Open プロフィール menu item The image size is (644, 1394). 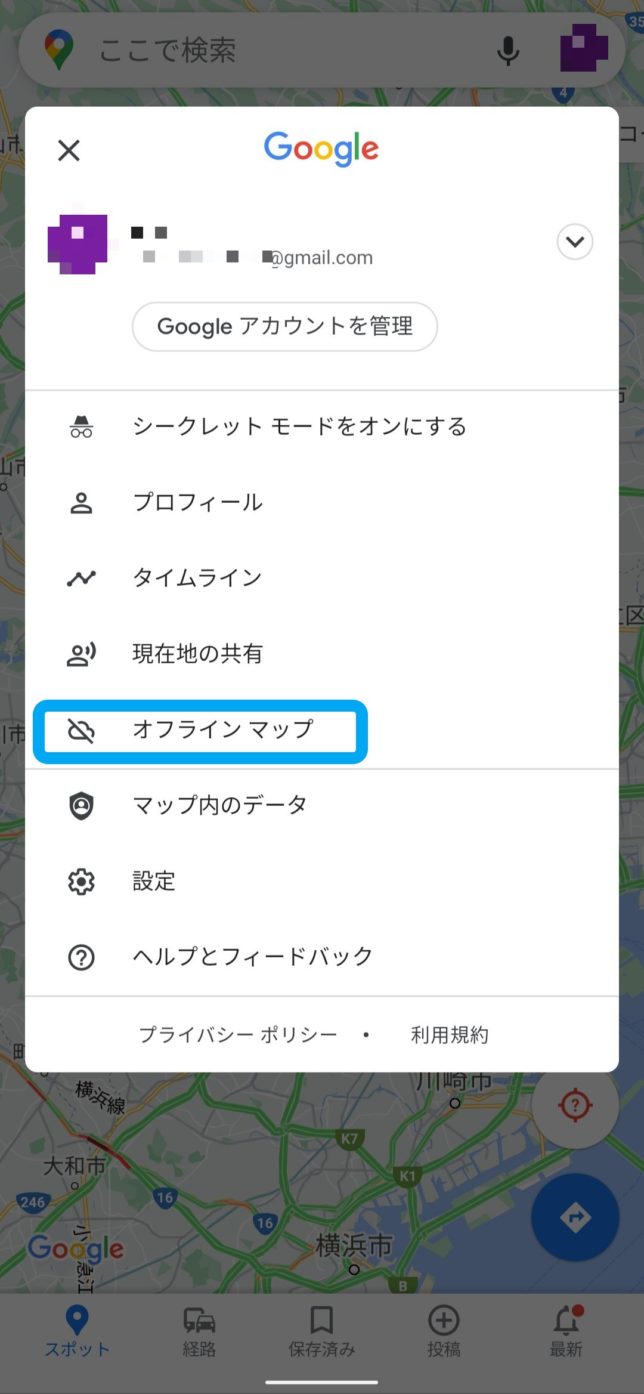(x=197, y=502)
